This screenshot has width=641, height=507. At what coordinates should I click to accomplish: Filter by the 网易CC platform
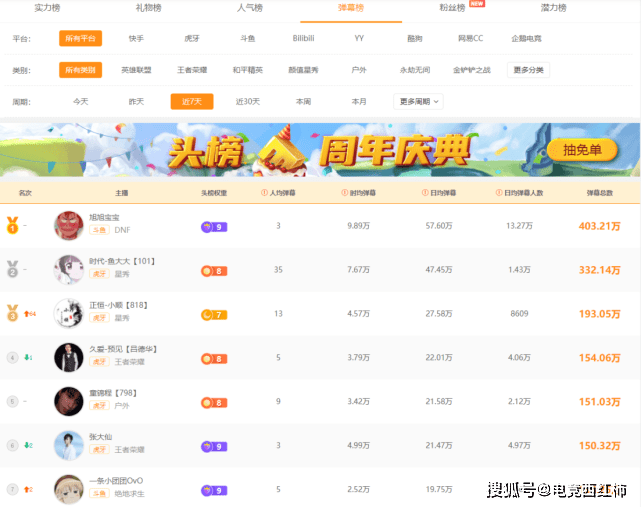pyautogui.click(x=471, y=38)
